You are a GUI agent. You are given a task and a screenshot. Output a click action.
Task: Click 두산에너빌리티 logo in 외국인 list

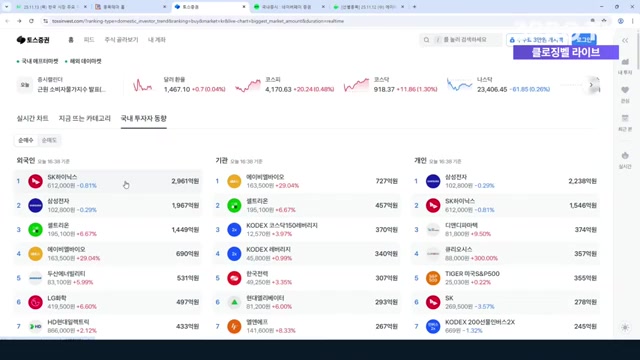tap(36, 278)
